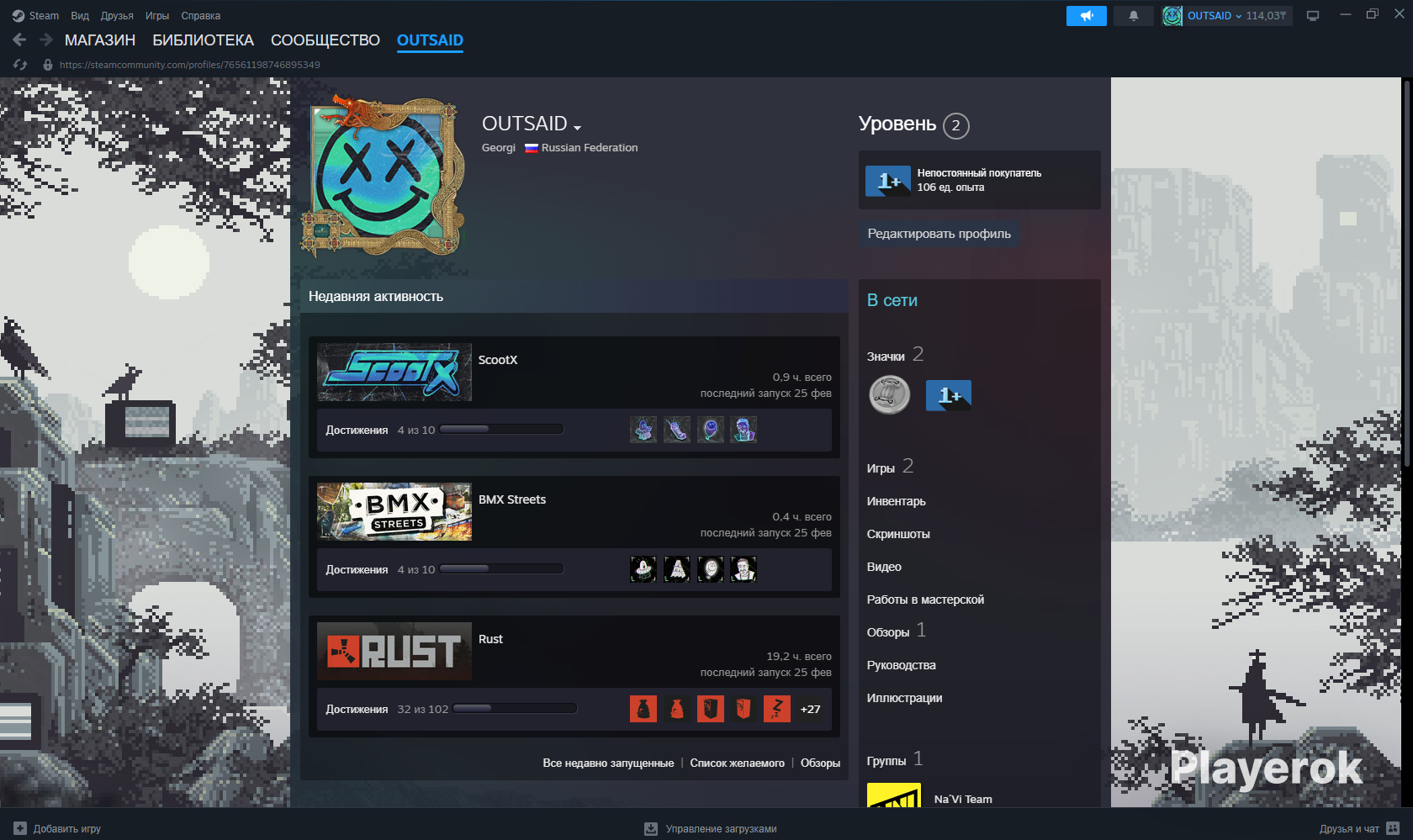The image size is (1413, 840).
Task: Open the BMX Streets game banner
Action: coord(394,511)
